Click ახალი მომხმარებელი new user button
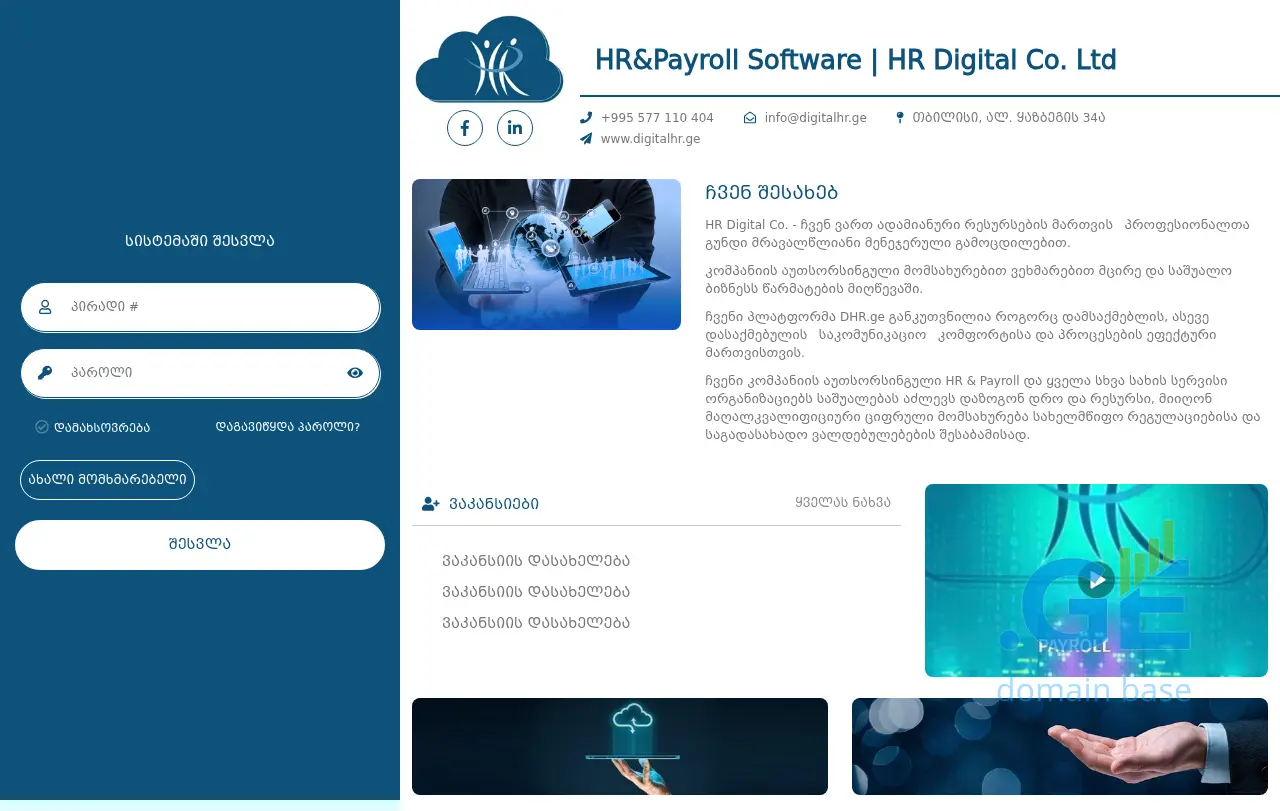 coord(107,480)
